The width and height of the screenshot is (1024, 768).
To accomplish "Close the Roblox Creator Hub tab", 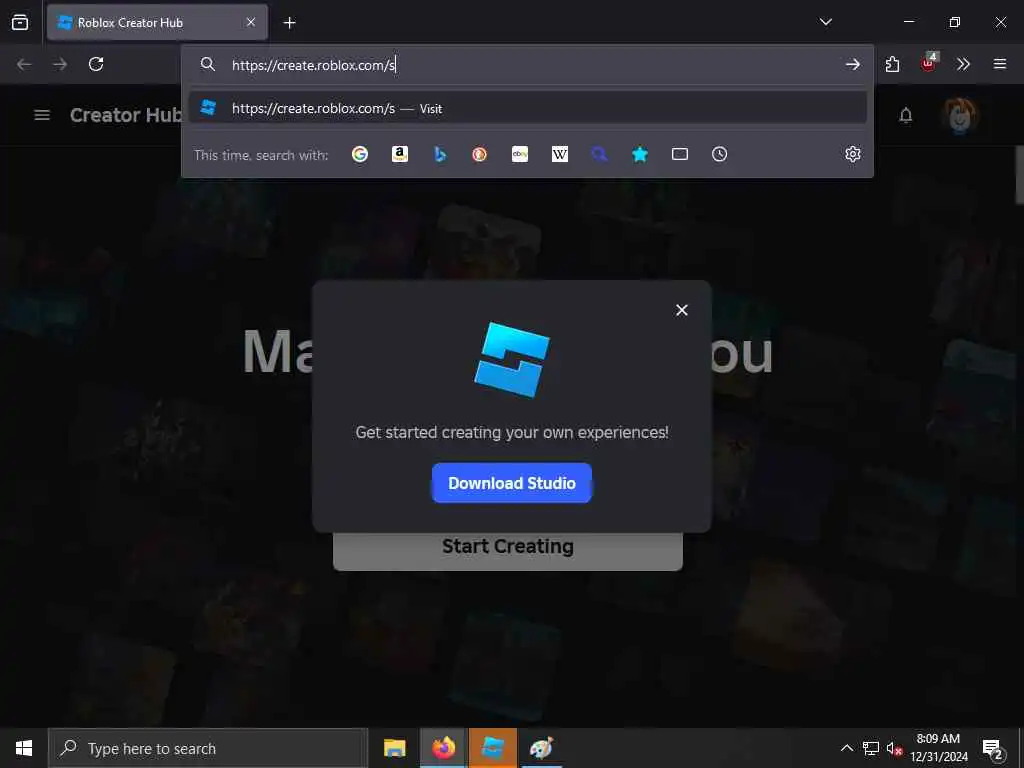I will point(251,22).
